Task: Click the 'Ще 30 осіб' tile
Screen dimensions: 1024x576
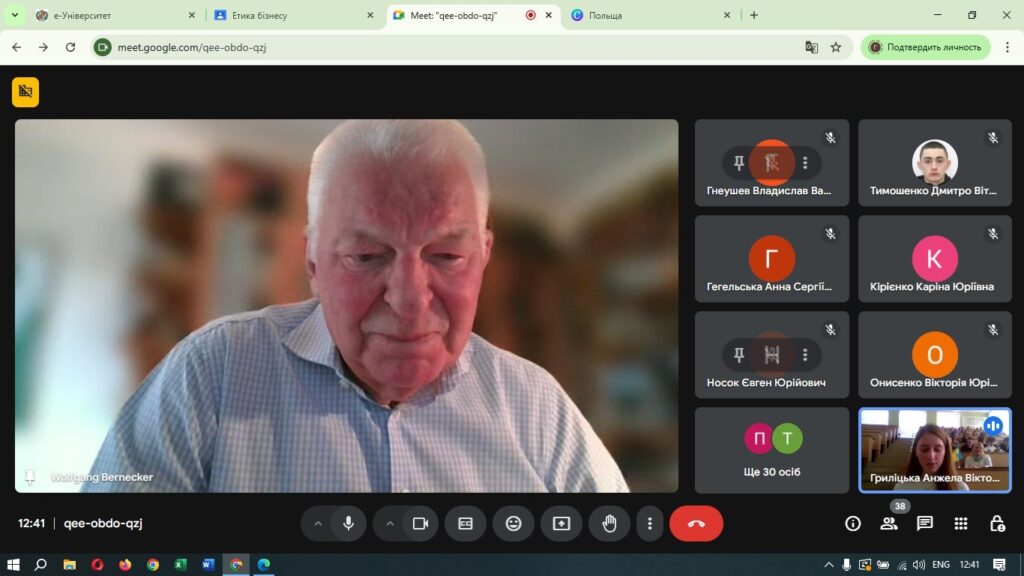Action: [x=771, y=450]
